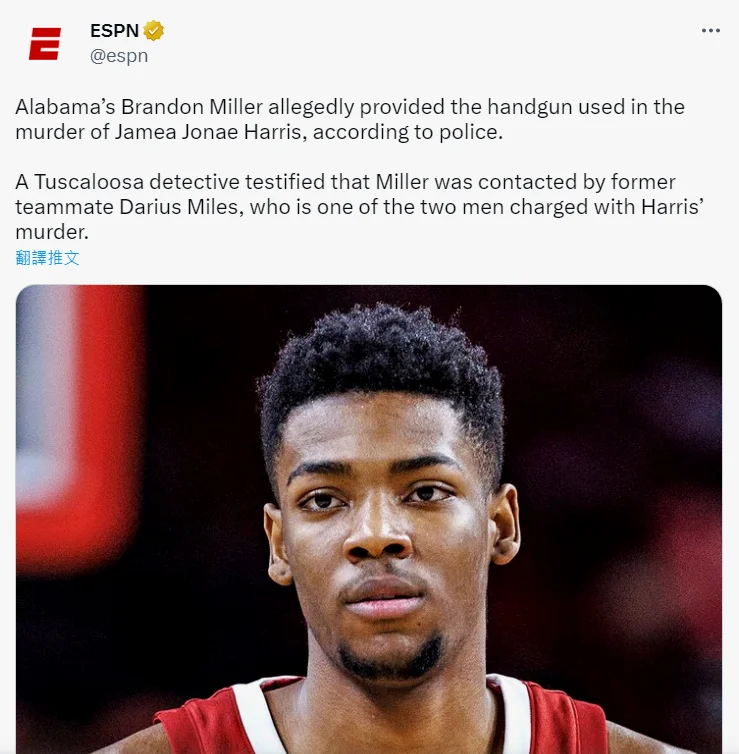Open the @espn handle profile
The height and width of the screenshot is (754, 739).
tap(119, 56)
